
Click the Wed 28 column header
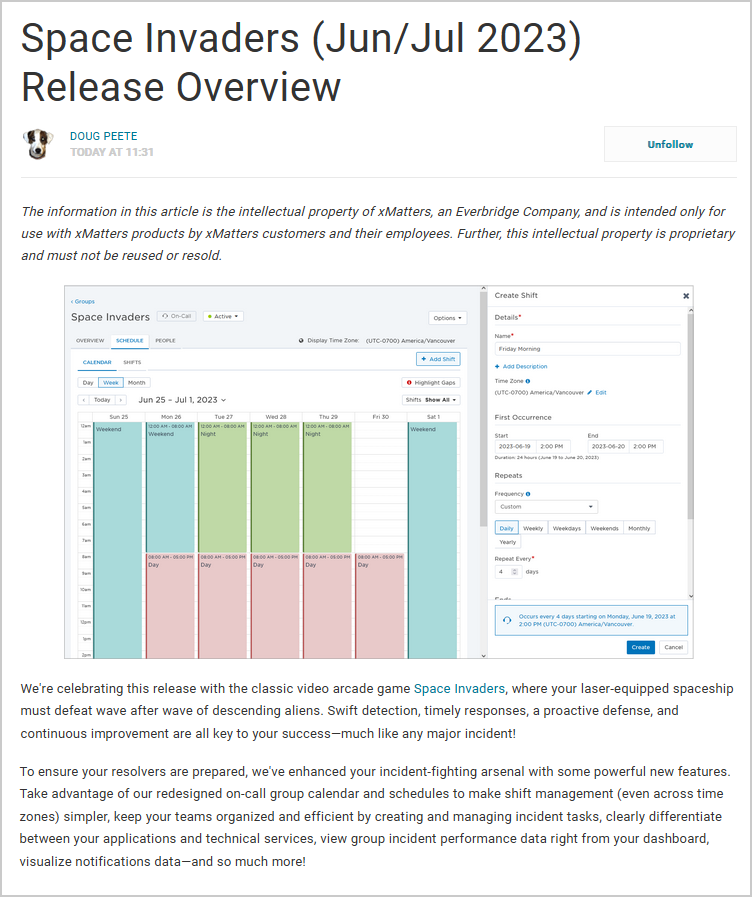tap(276, 417)
